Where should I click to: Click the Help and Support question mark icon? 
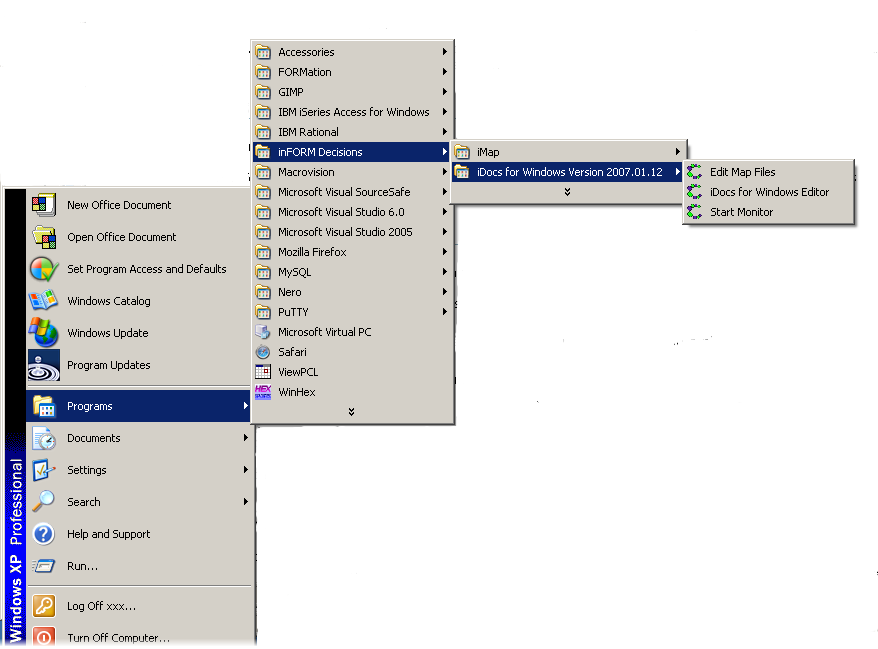click(x=44, y=534)
